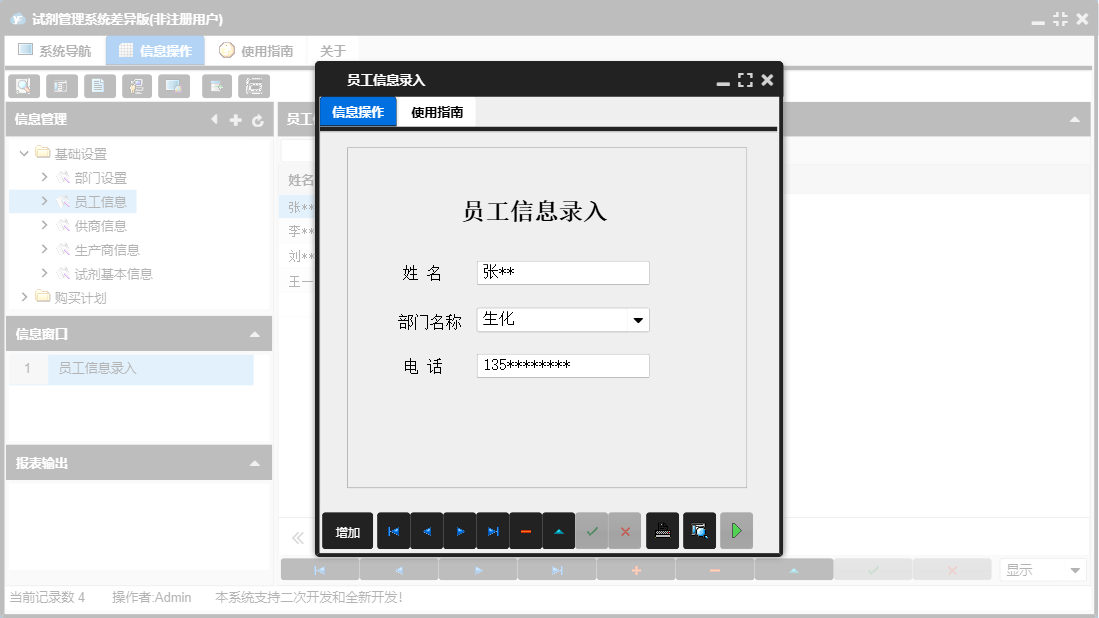Collapse the 基础设置 tree folder
Image resolution: width=1099 pixels, height=618 pixels.
coord(24,153)
